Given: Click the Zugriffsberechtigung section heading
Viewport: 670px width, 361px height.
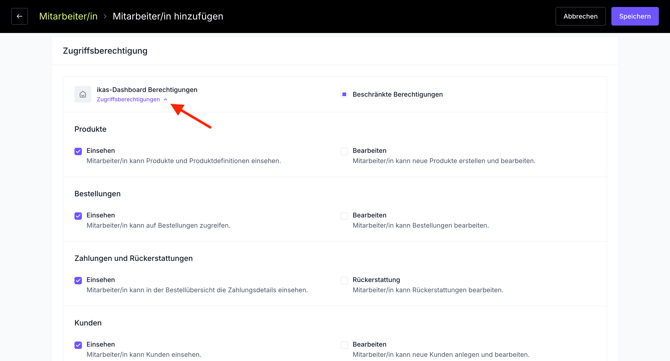Looking at the screenshot, I should click(x=105, y=51).
